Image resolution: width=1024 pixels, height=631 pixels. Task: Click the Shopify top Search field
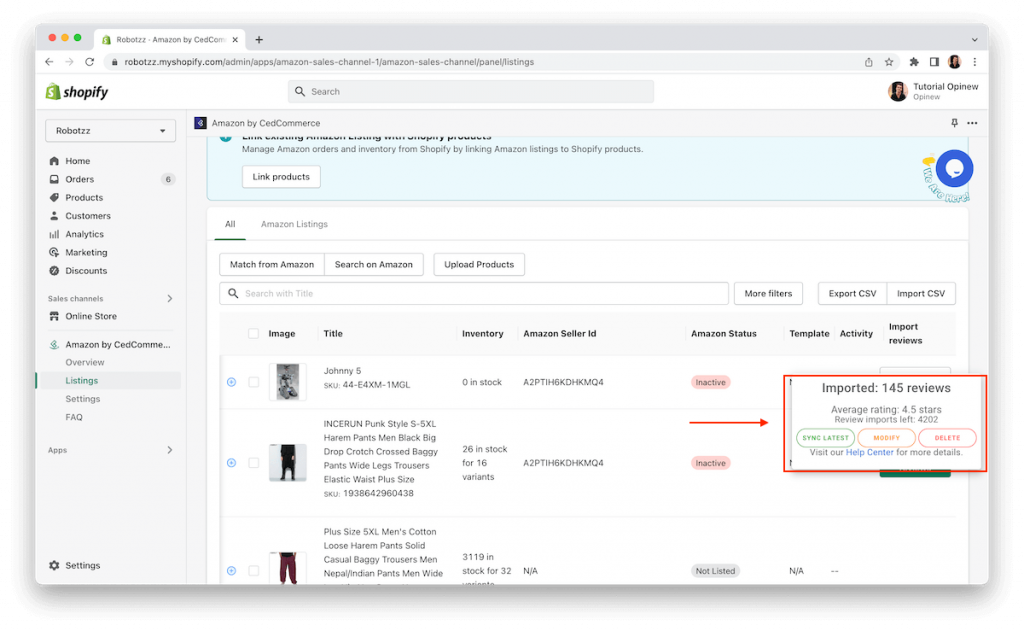click(x=471, y=91)
